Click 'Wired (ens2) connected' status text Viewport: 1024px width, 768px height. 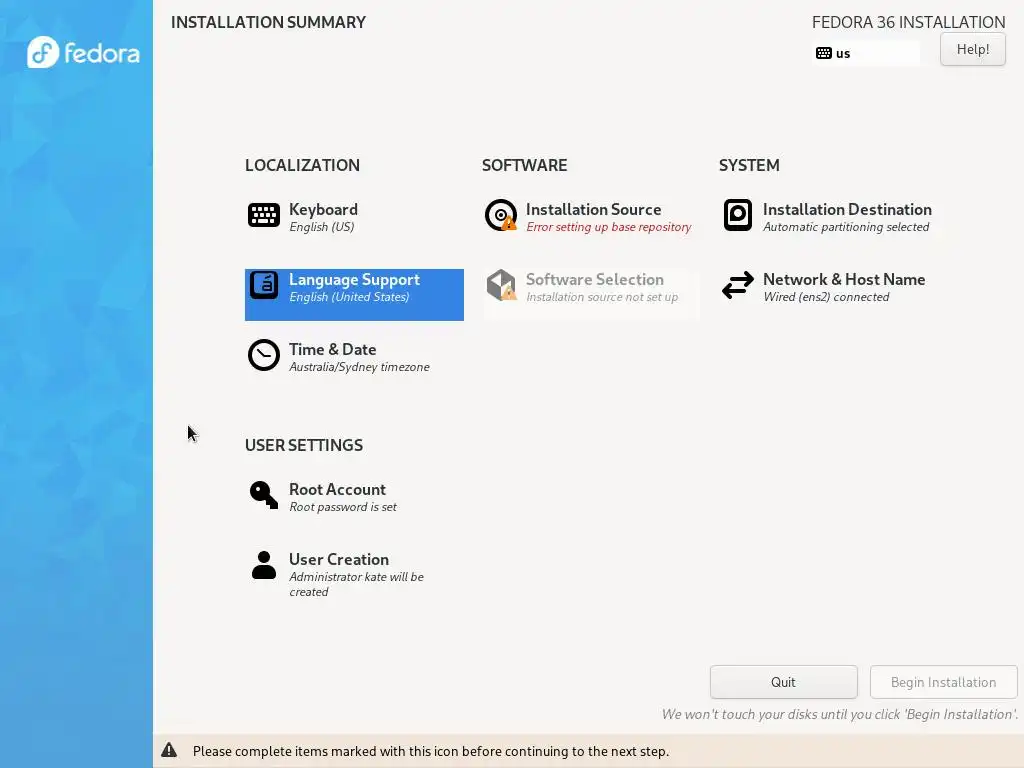[x=826, y=297]
